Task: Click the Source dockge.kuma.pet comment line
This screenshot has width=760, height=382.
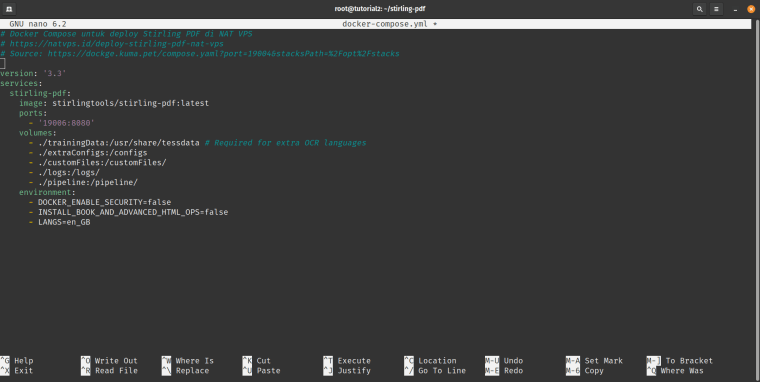Action: pos(200,54)
